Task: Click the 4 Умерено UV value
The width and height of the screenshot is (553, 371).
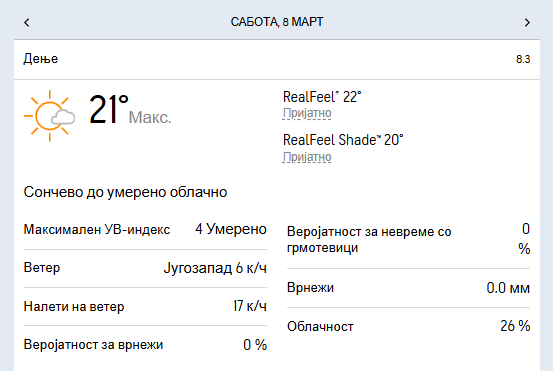Action: click(x=231, y=229)
